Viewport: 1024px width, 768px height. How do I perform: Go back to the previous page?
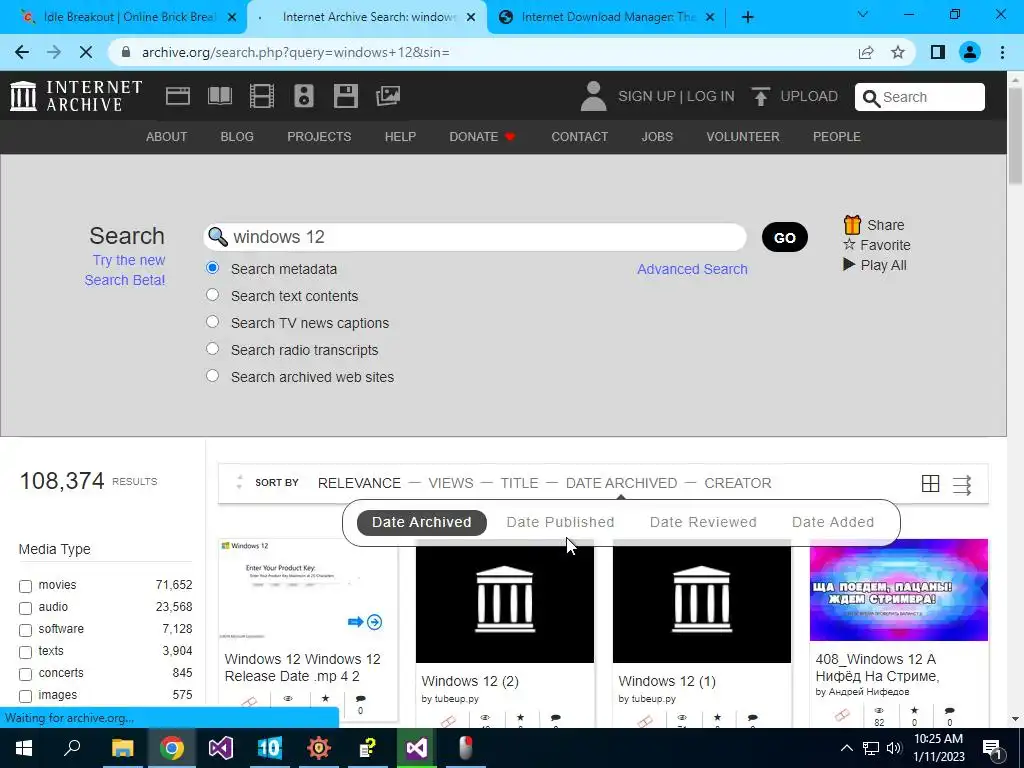[x=22, y=52]
